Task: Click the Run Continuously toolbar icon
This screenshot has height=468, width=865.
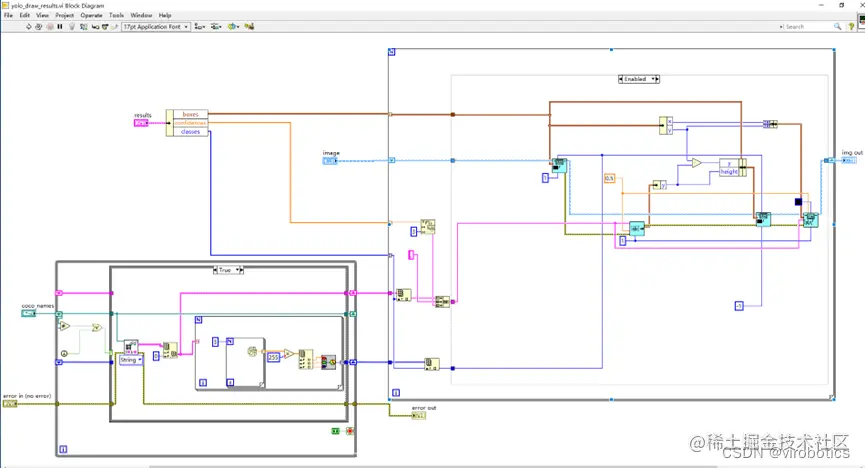Action: click(39, 26)
